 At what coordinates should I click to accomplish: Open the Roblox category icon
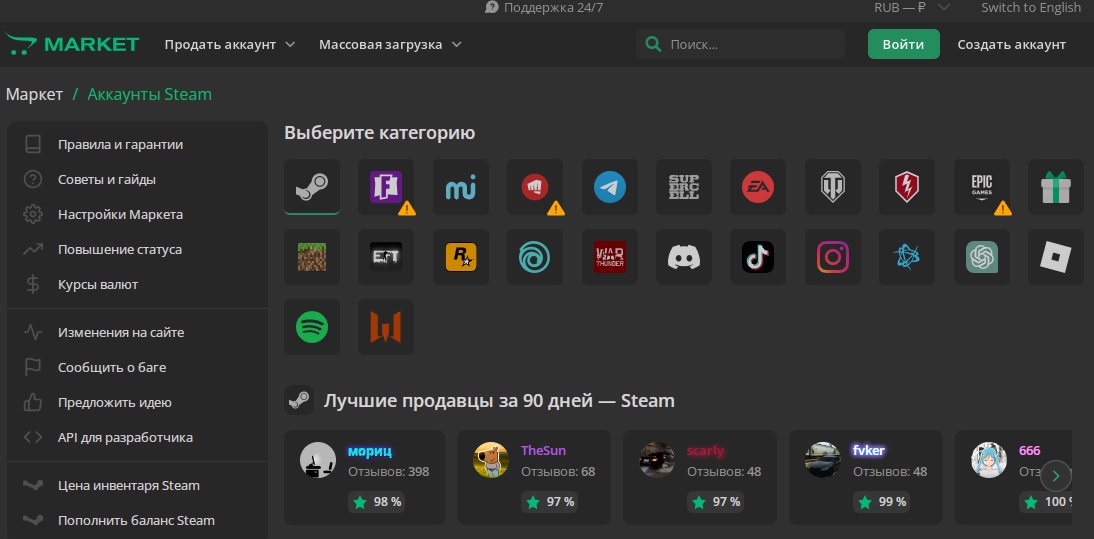[1056, 257]
